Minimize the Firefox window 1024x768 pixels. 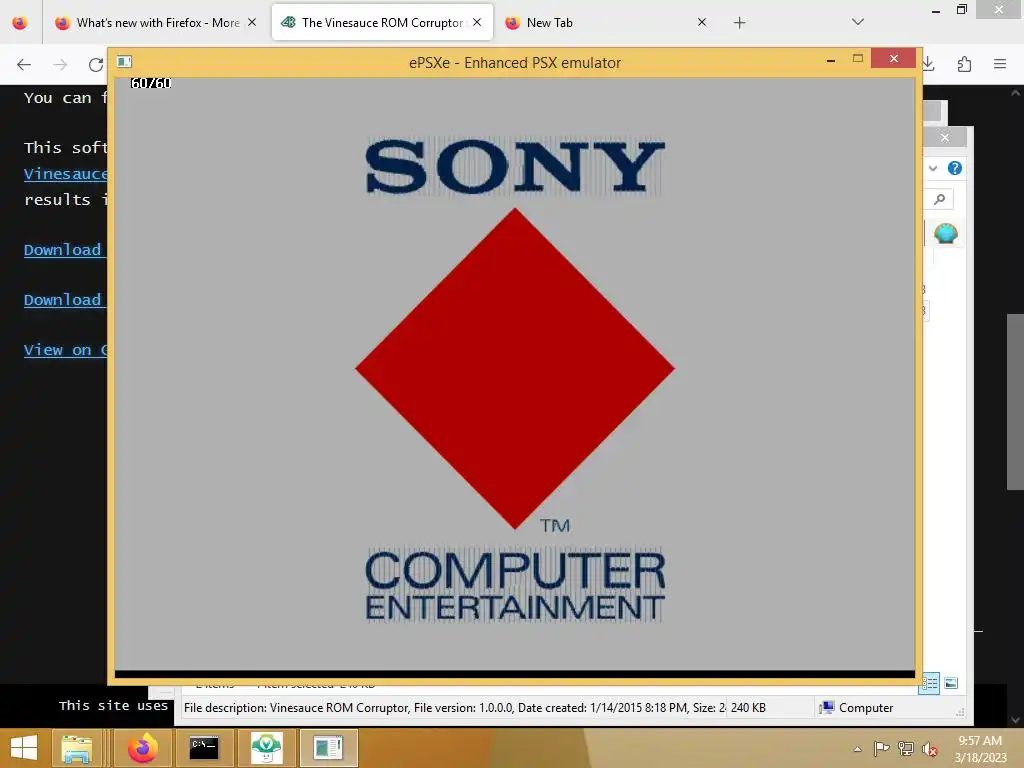pos(936,10)
